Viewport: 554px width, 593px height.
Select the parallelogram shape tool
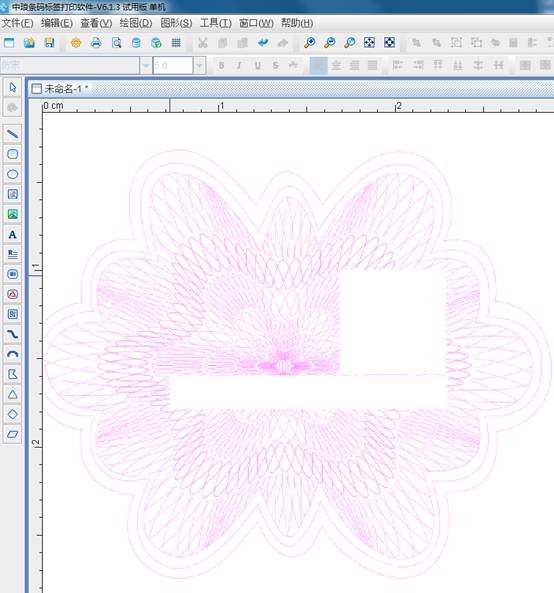12,434
